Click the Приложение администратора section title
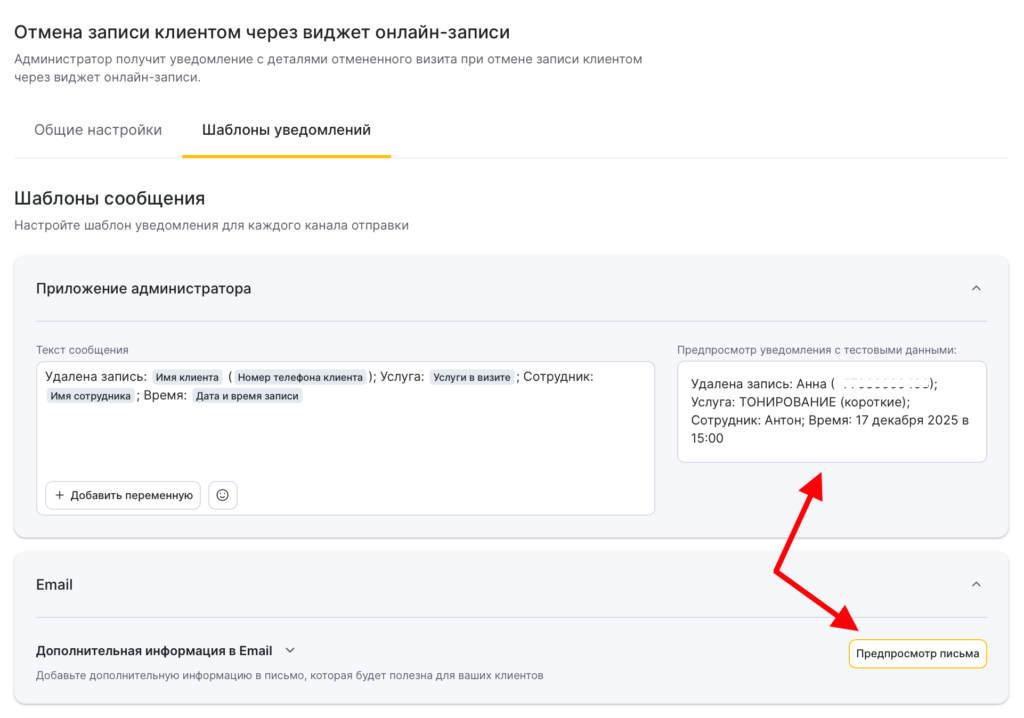 [x=143, y=288]
